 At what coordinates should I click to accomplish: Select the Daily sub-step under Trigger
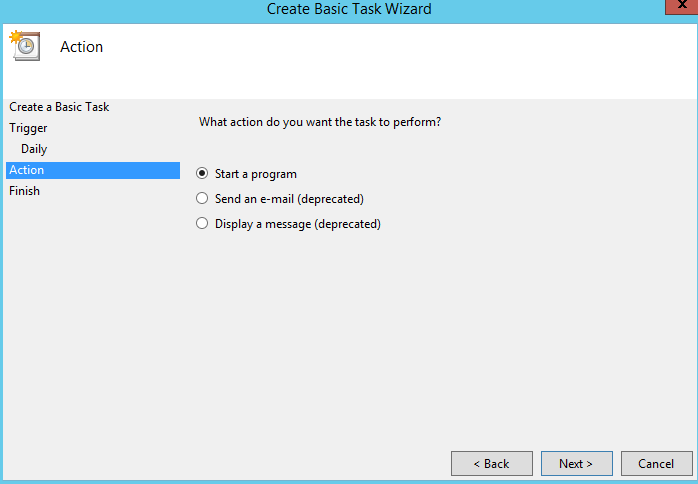34,149
